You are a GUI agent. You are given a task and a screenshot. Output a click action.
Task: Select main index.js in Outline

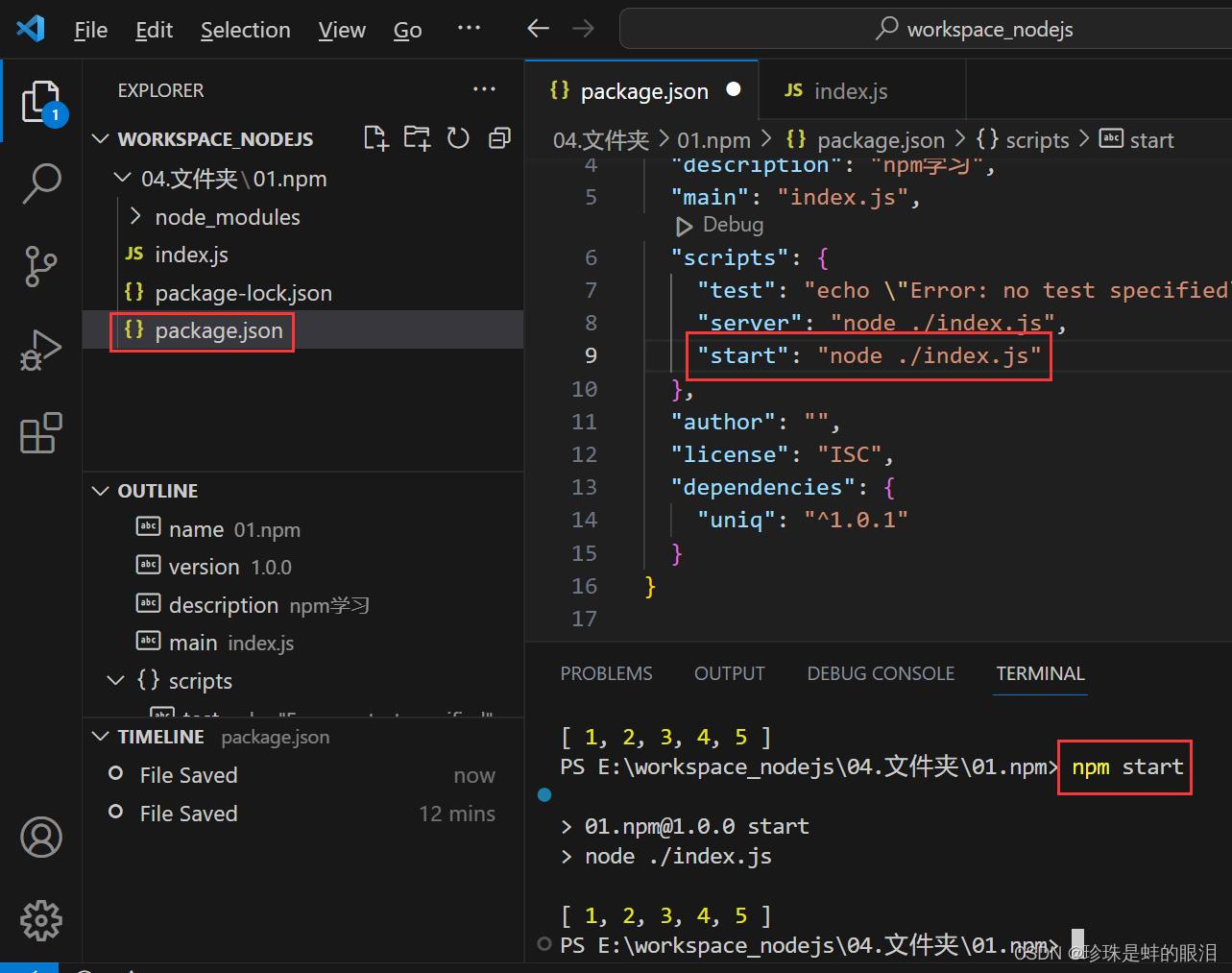point(302,643)
